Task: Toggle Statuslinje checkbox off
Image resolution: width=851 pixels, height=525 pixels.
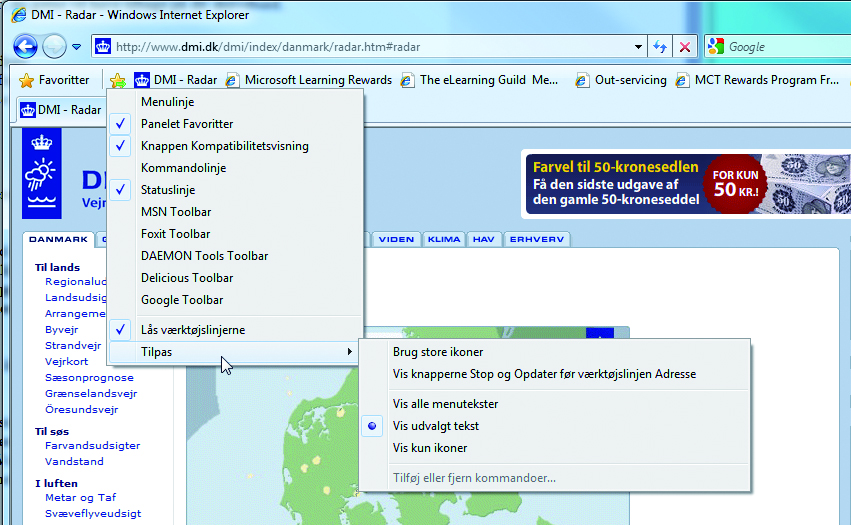Action: tap(168, 190)
